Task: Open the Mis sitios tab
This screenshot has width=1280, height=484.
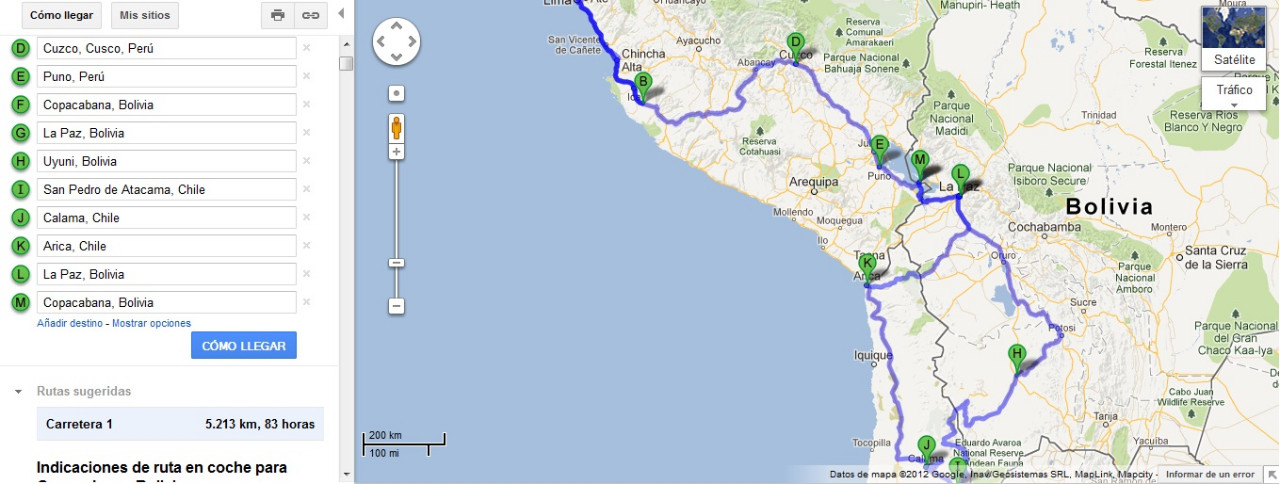Action: 144,15
